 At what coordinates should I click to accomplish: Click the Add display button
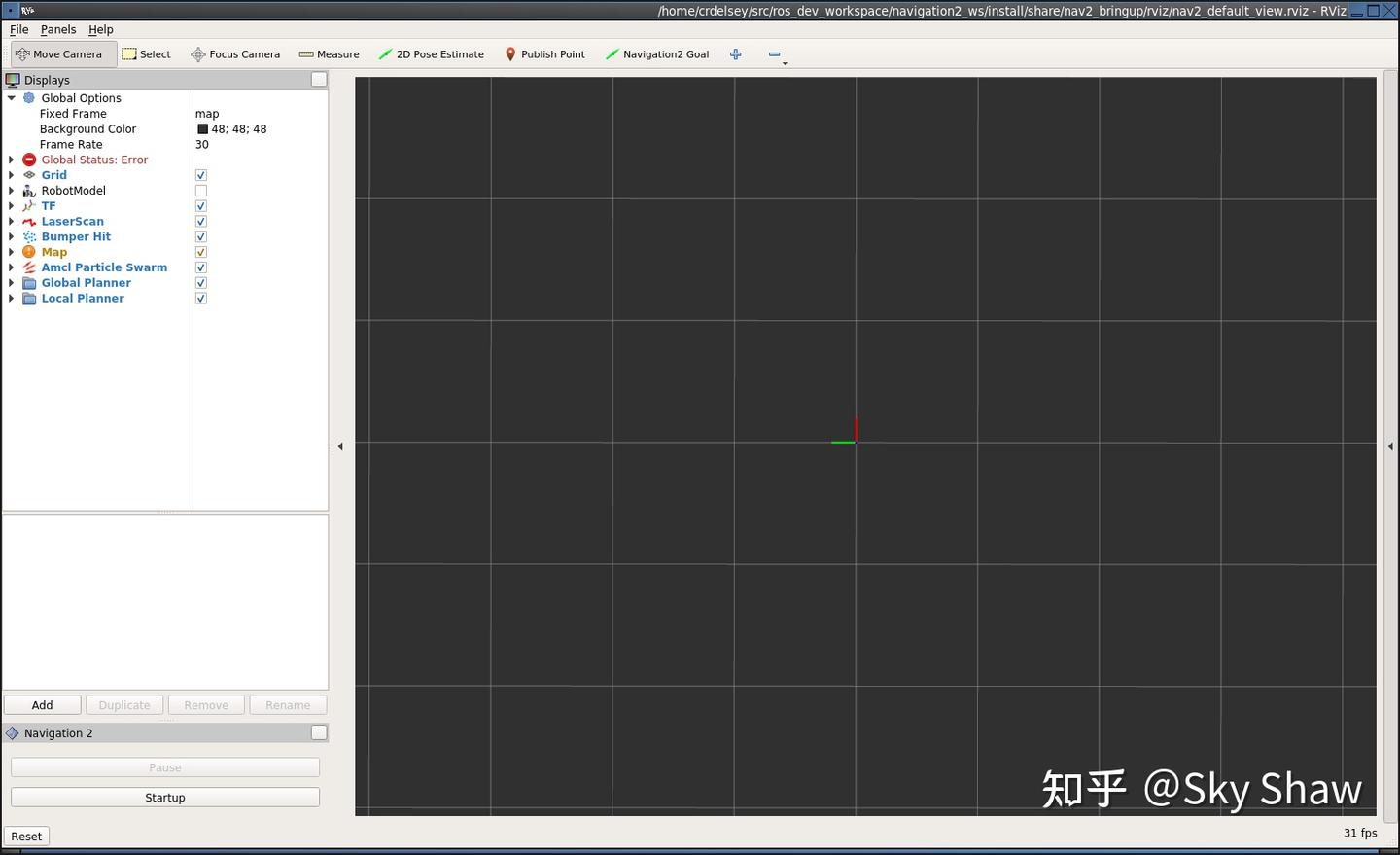42,704
